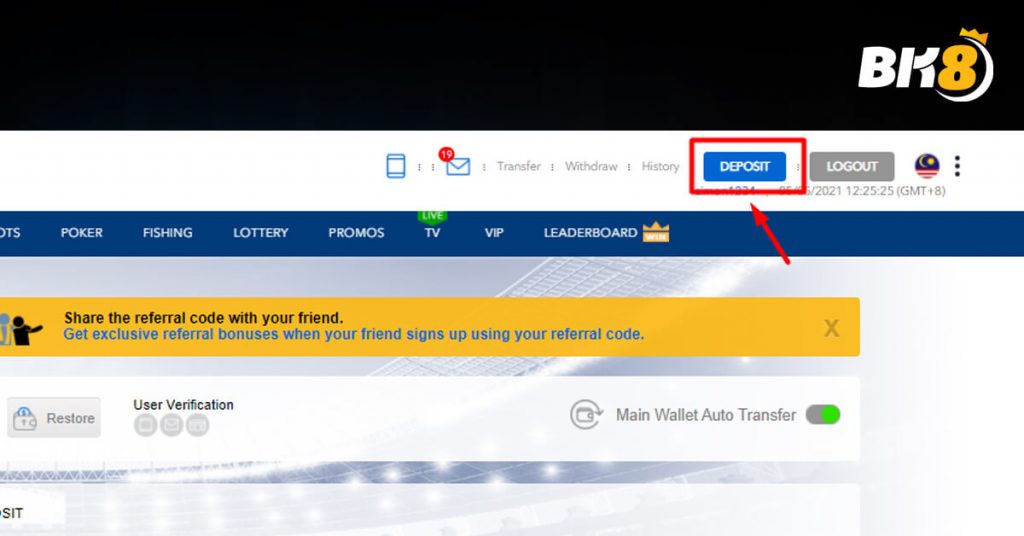Open the LIVE TV menu
Image resolution: width=1024 pixels, height=536 pixels.
432,227
